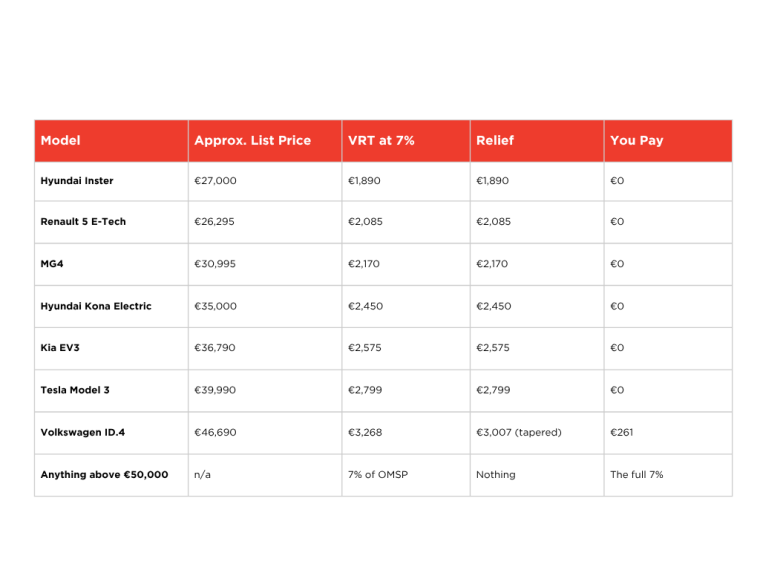
Task: Click list price €30,995
Action: click(x=215, y=264)
